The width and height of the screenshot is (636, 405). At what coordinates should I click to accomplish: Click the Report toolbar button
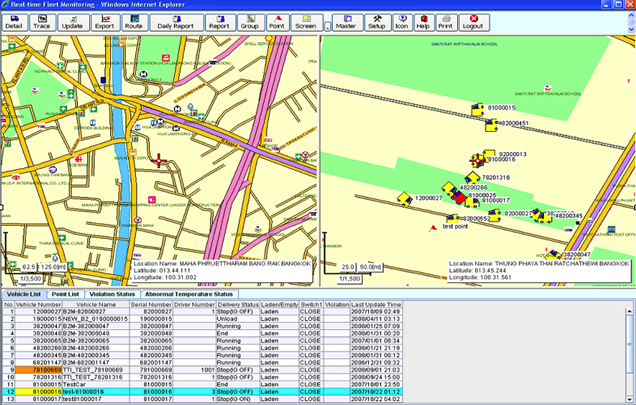pyautogui.click(x=219, y=22)
